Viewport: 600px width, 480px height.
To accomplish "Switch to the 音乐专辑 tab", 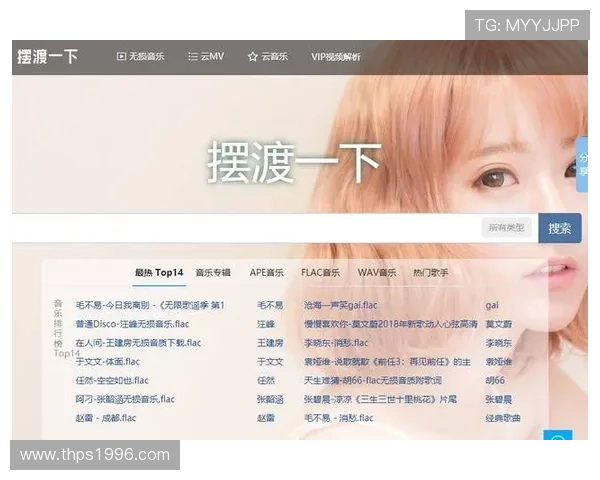I will [x=213, y=272].
